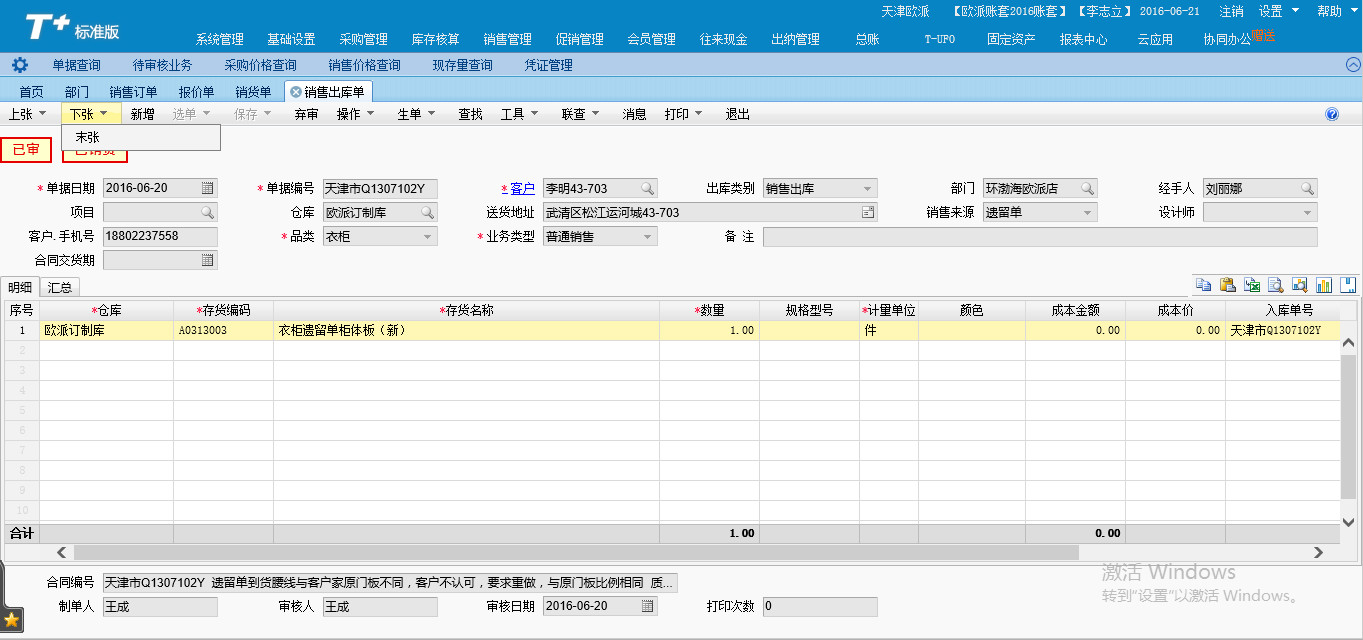Image resolution: width=1363 pixels, height=640 pixels.
Task: Collapse the shortcut bar with round chevron icon
Action: click(1352, 65)
